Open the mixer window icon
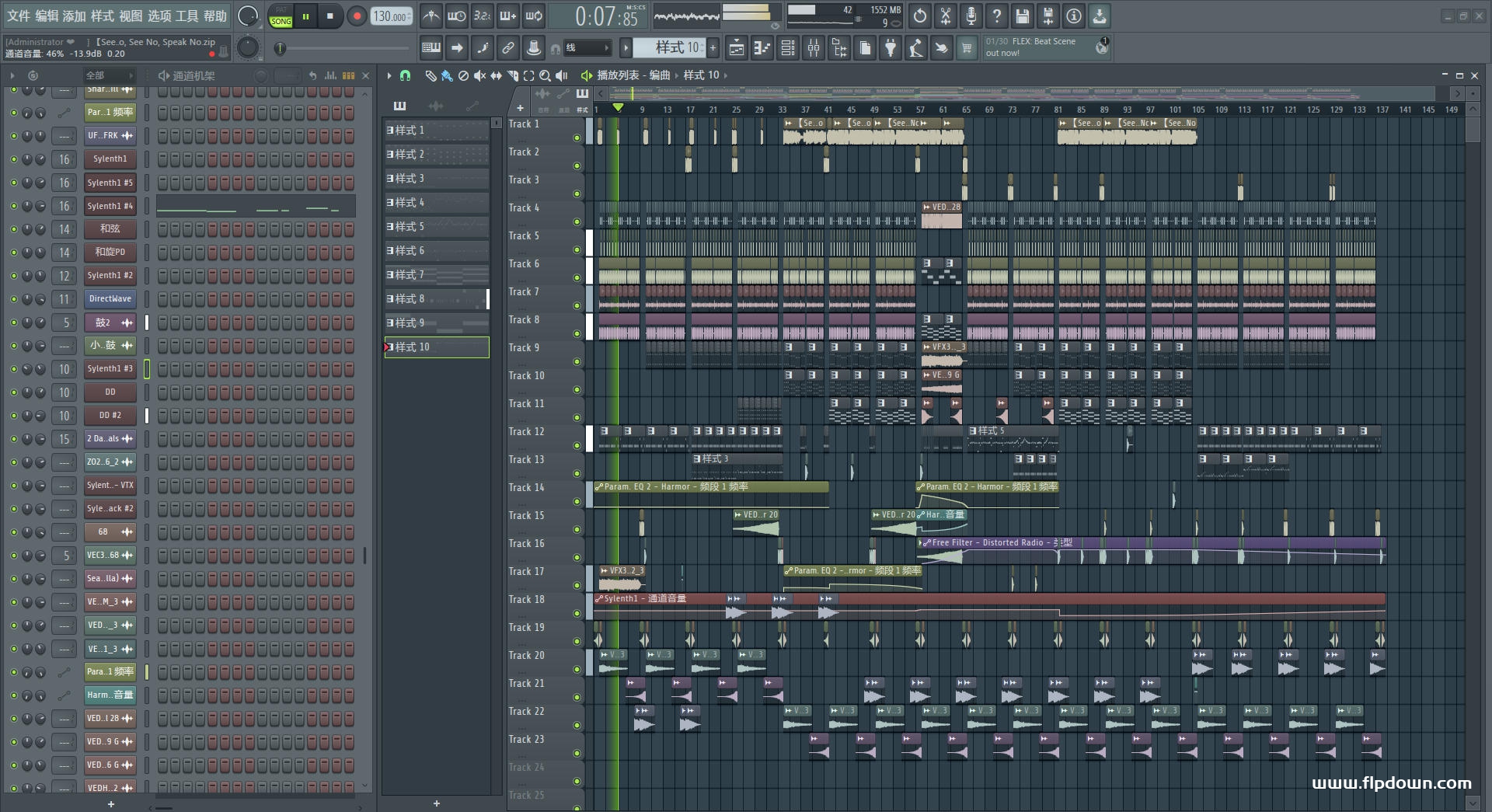Image resolution: width=1492 pixels, height=812 pixels. click(x=814, y=48)
